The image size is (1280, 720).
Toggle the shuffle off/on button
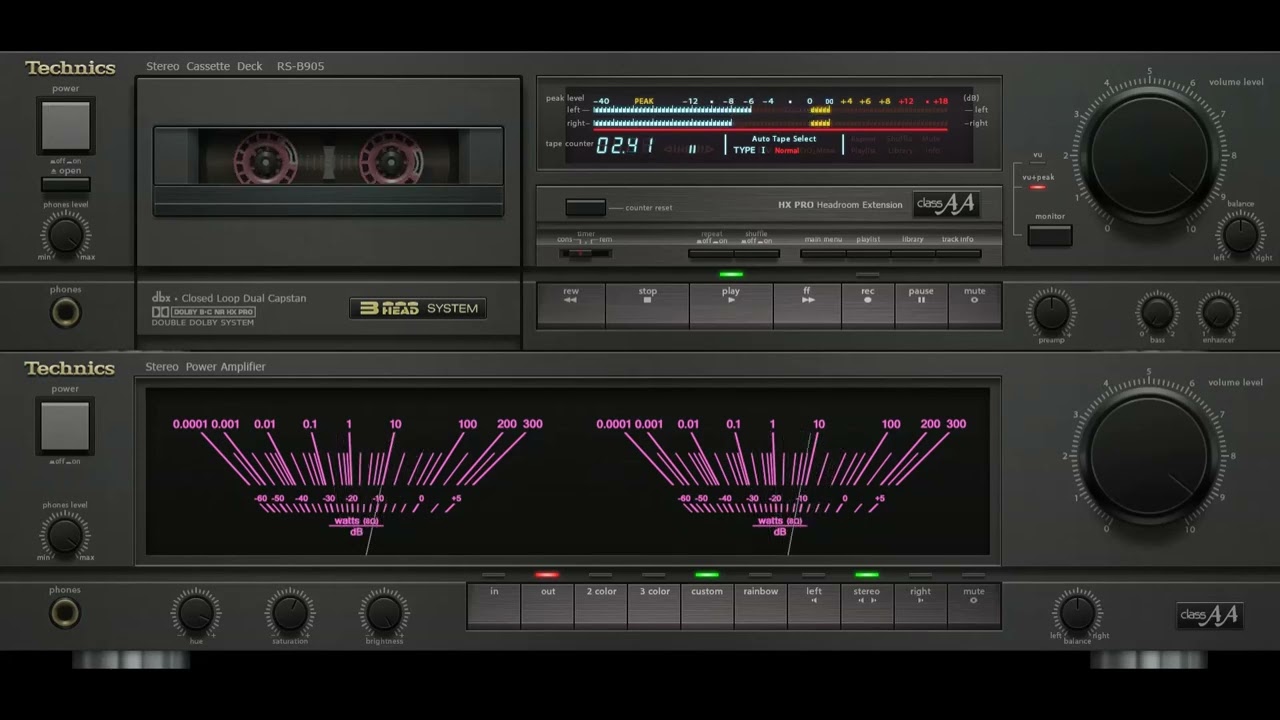coord(756,254)
